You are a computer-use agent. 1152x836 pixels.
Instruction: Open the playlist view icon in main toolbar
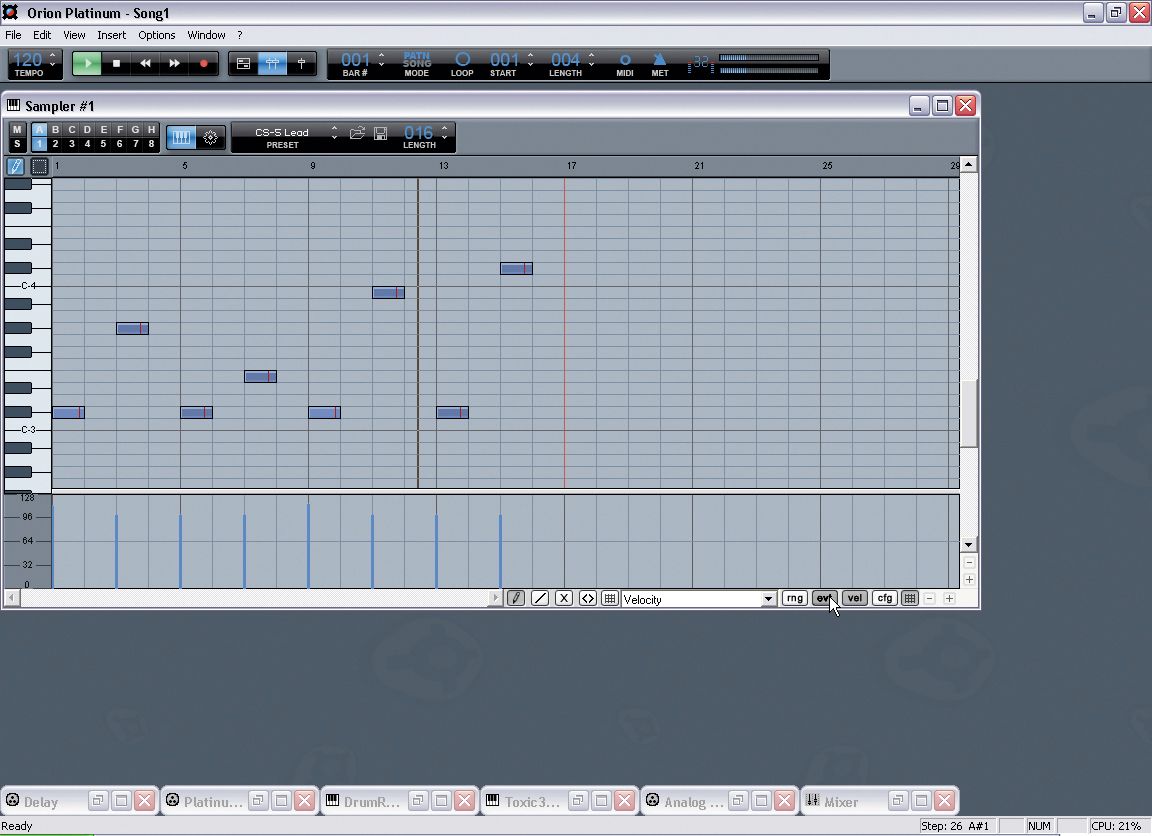coord(243,64)
